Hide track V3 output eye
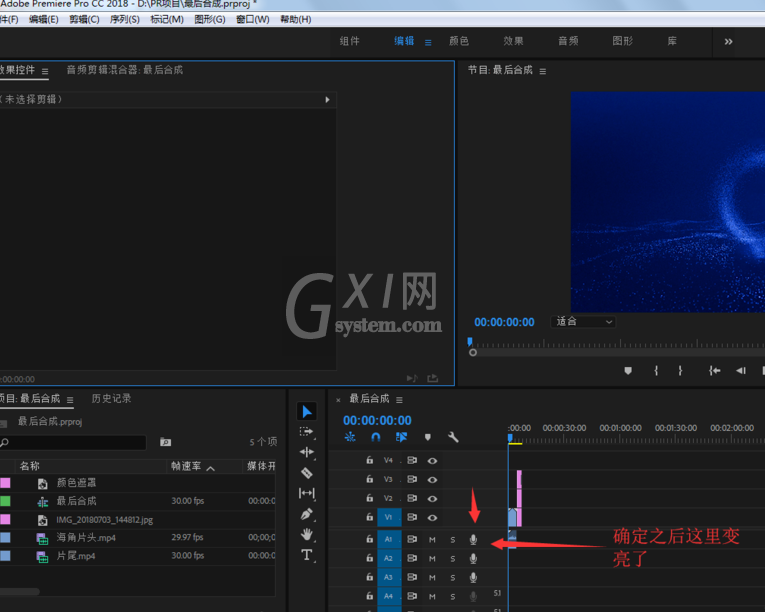This screenshot has width=765, height=612. click(432, 480)
